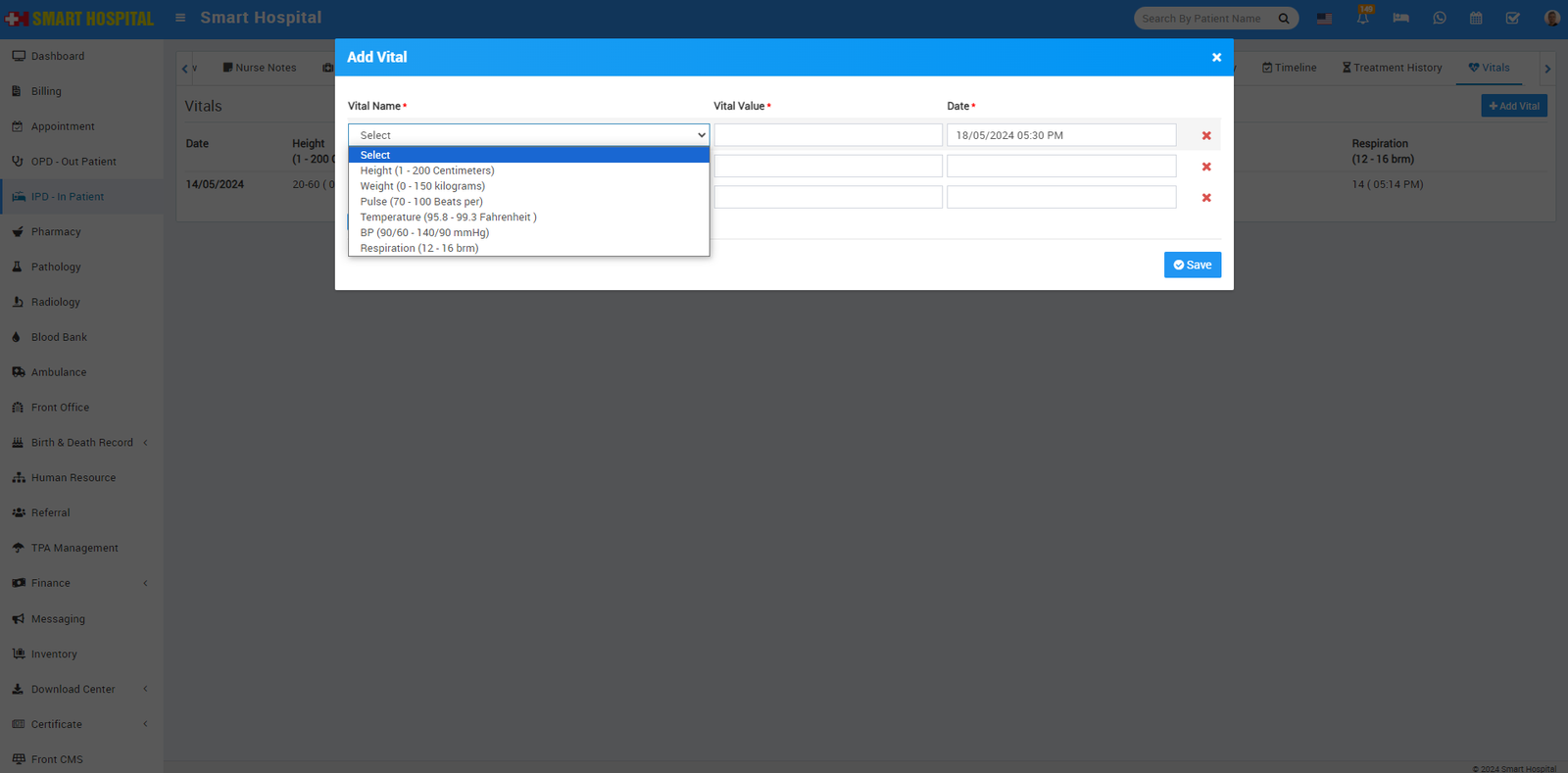Pick Pulse (70 - 100 Beats per) option
Viewport: 1568px width, 773px height.
(x=421, y=202)
